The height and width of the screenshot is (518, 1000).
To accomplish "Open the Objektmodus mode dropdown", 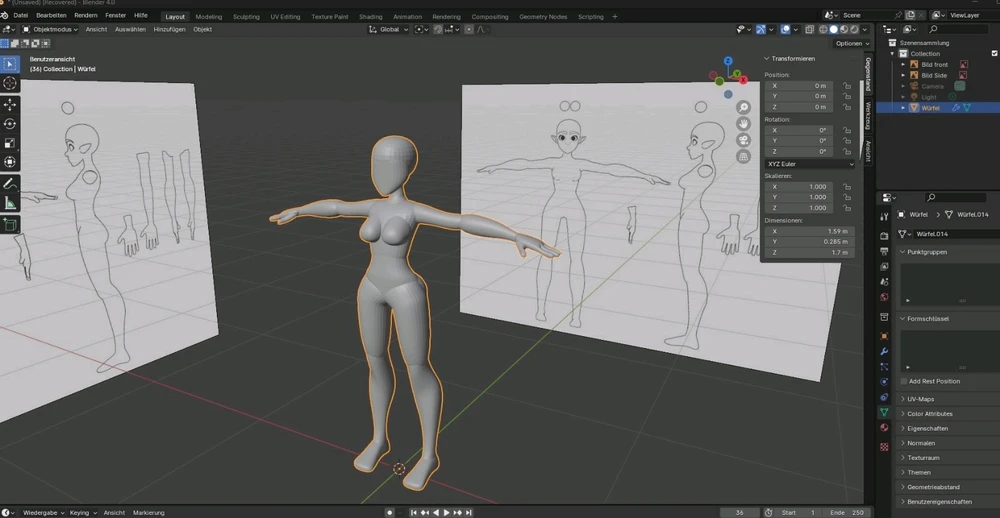I will pos(50,30).
